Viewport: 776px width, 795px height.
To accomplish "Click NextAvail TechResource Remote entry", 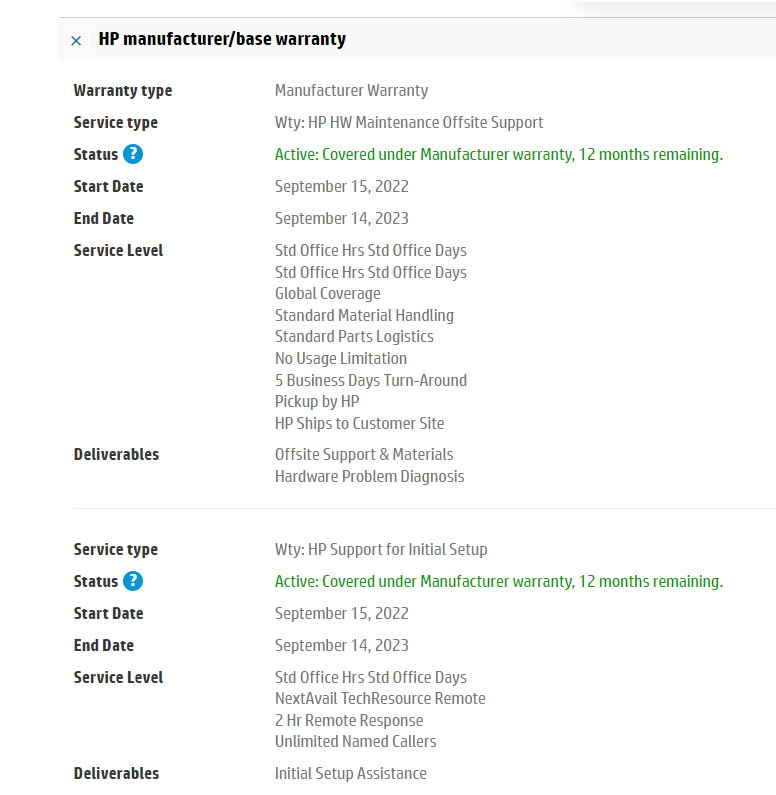I will point(380,698).
